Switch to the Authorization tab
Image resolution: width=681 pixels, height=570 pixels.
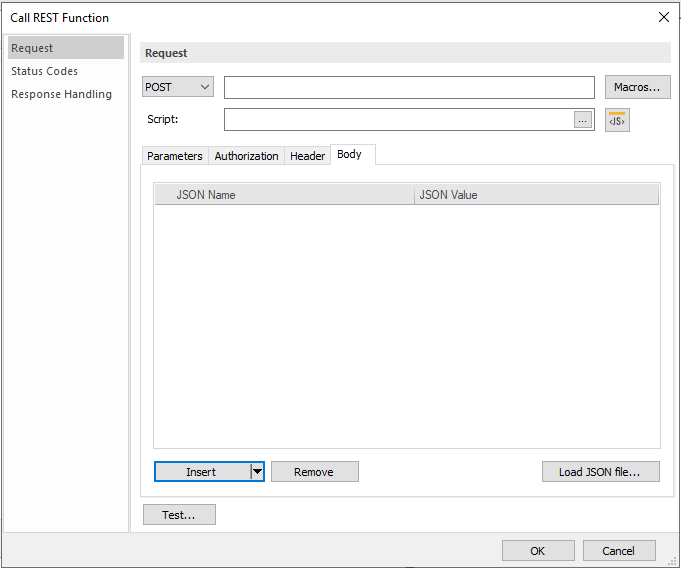point(246,156)
